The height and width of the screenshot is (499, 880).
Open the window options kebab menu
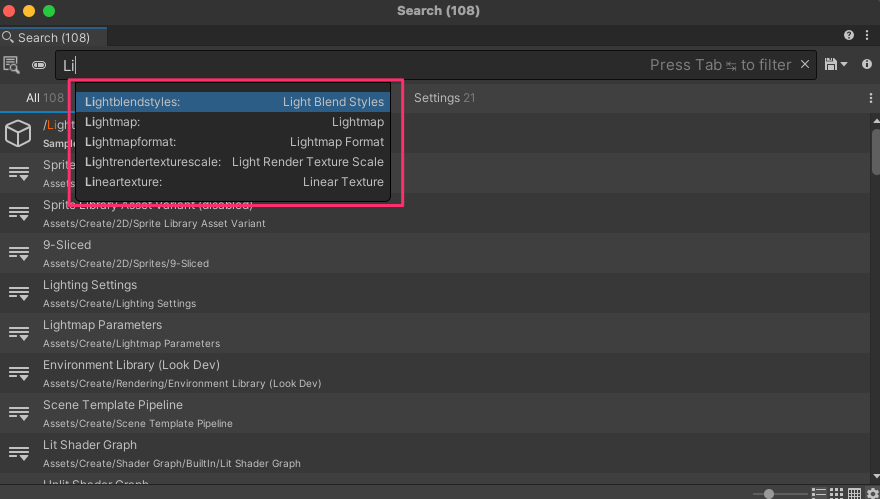point(866,36)
